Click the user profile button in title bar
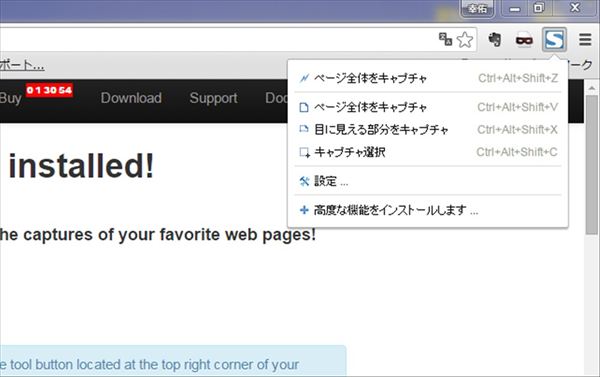The width and height of the screenshot is (600, 377). click(478, 8)
